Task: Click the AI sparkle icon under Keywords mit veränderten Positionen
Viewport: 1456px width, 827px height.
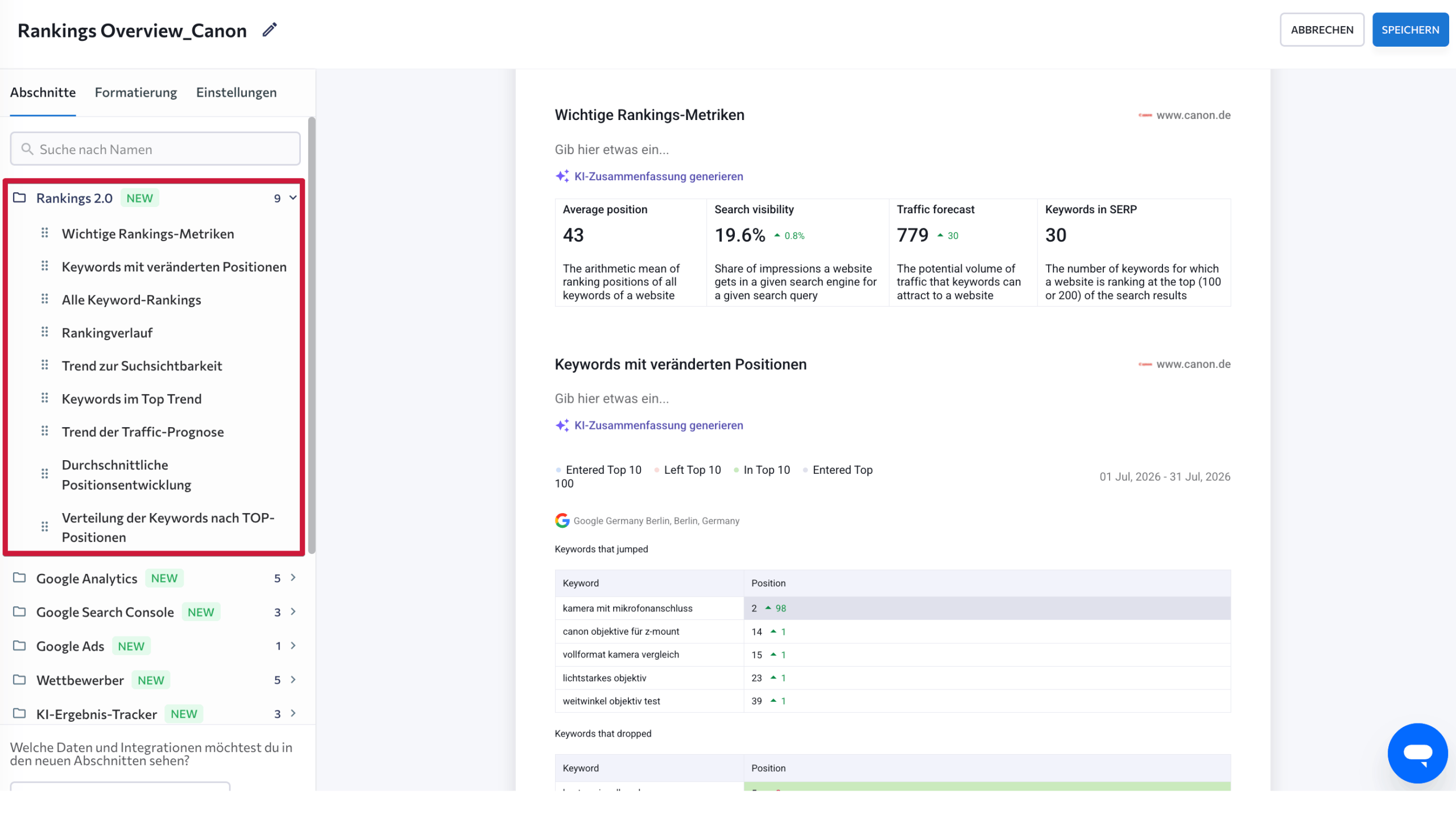Action: pos(562,425)
